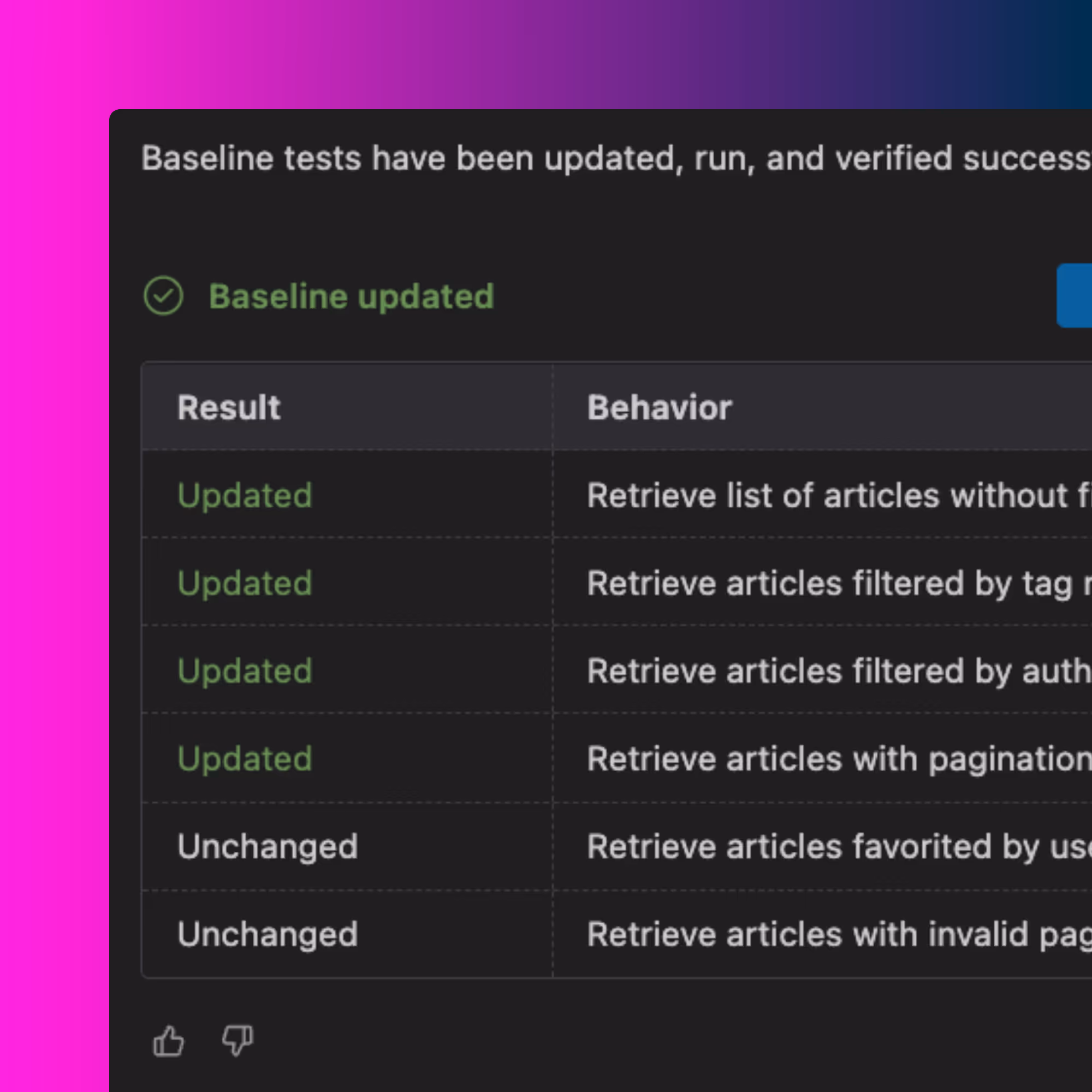1092x1092 pixels.
Task: Click the Updated status for author filter row
Action: pos(245,671)
